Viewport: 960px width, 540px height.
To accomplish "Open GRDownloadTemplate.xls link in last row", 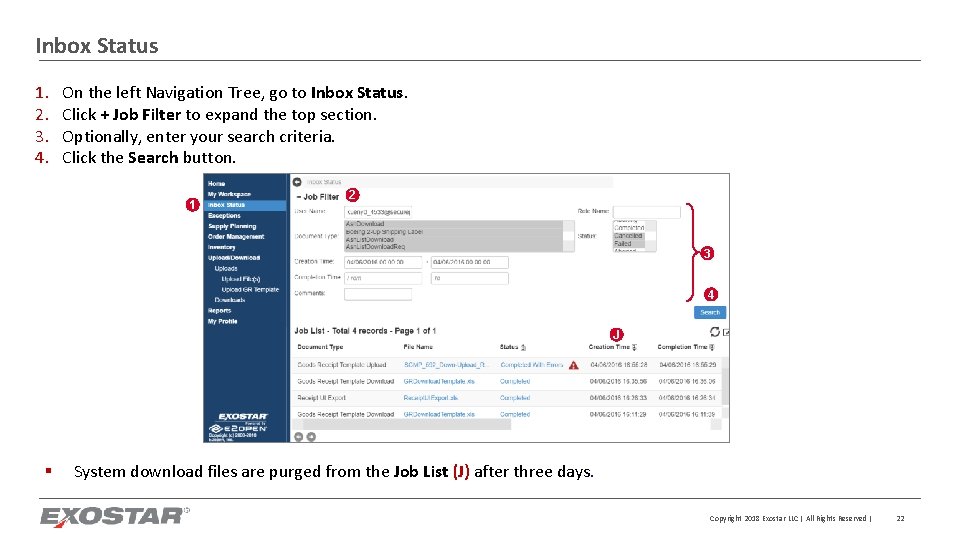I will pyautogui.click(x=439, y=414).
